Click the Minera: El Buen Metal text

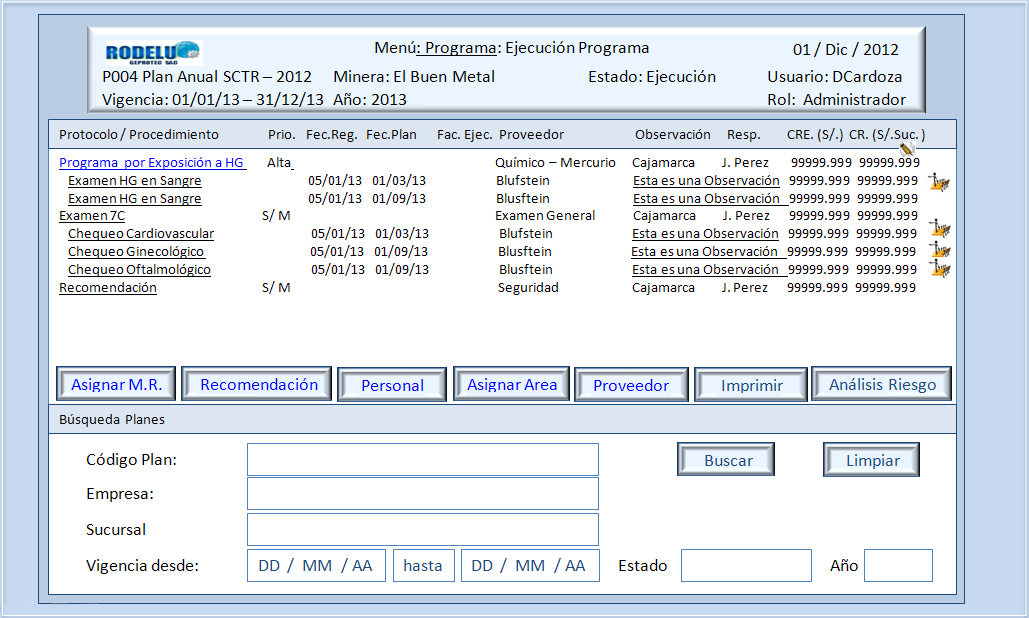(x=414, y=77)
